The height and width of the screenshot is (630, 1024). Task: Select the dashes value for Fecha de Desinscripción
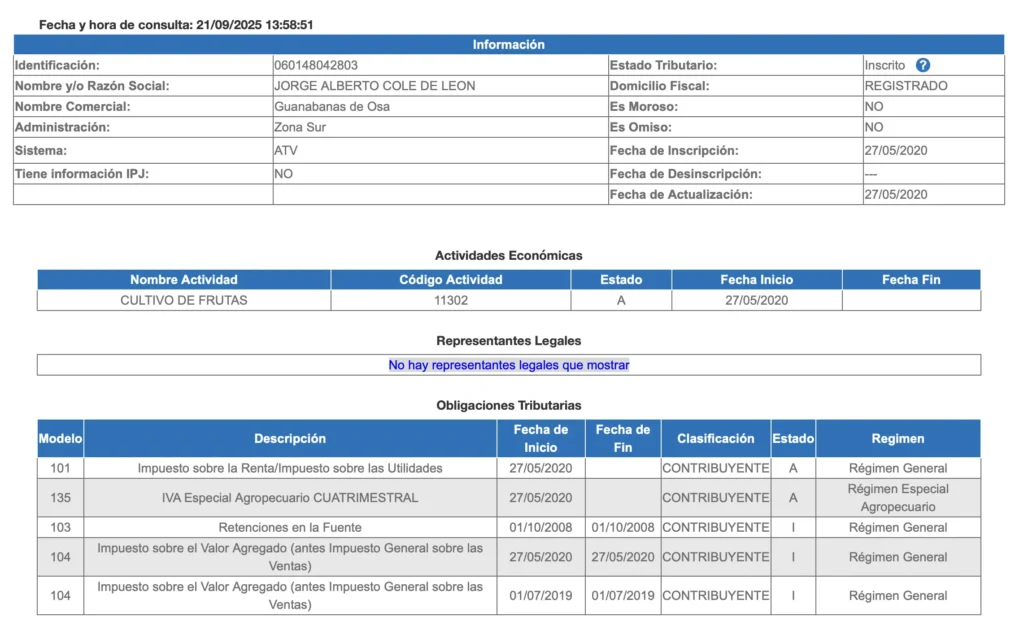(x=871, y=174)
